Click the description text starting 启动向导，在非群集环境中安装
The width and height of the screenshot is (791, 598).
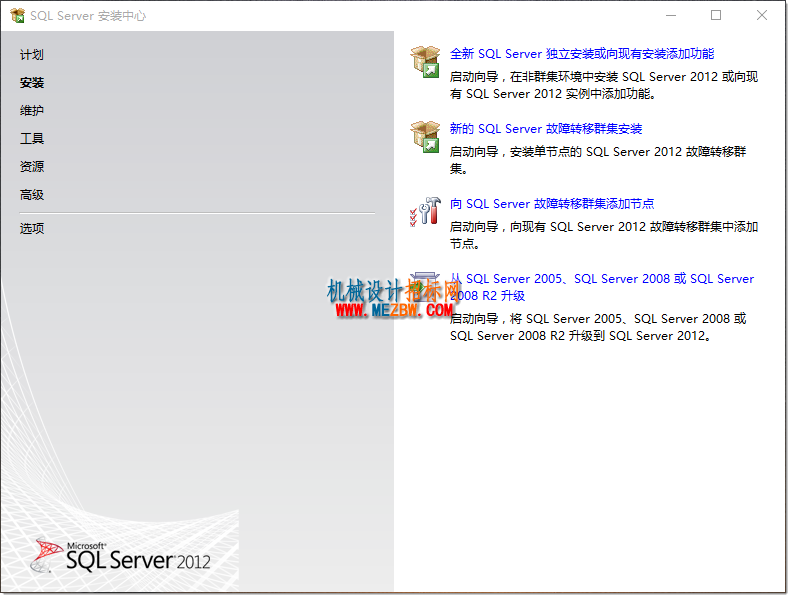coord(604,85)
